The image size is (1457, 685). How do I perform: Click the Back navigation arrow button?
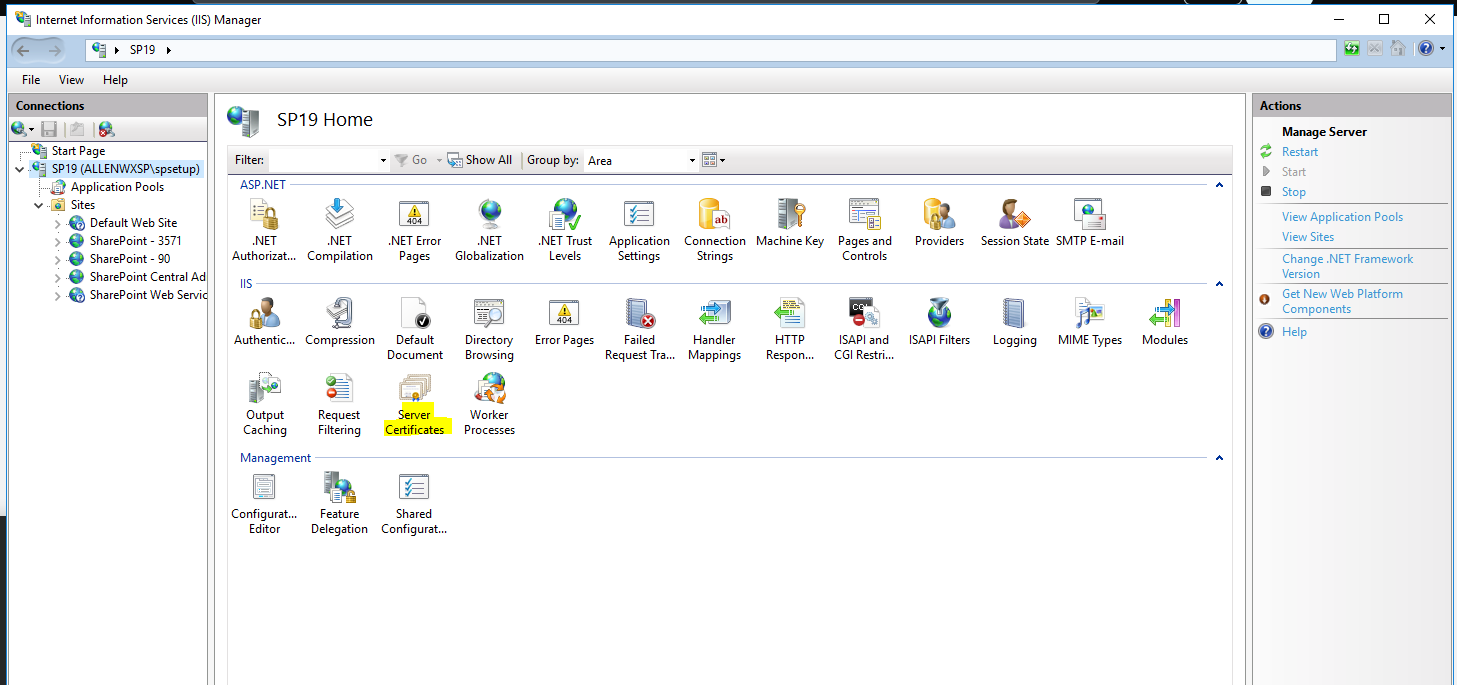click(23, 50)
